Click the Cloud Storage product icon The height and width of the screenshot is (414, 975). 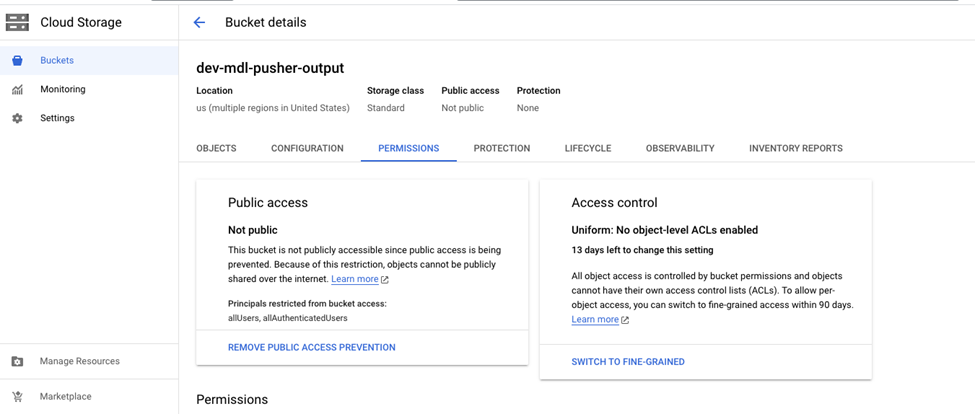coord(17,23)
